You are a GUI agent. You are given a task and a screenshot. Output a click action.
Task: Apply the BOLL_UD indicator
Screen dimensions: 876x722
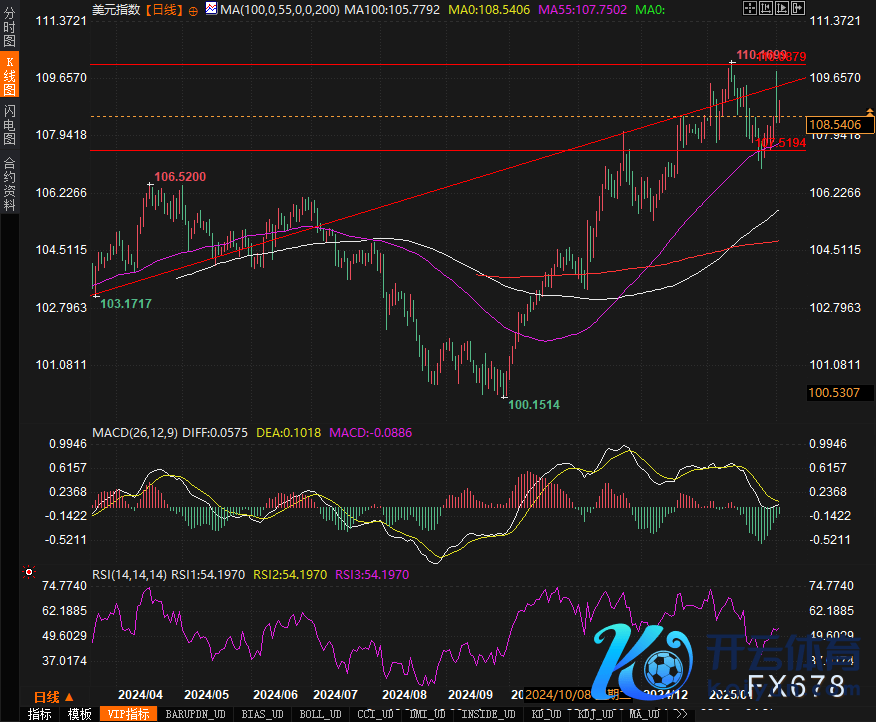[320, 714]
